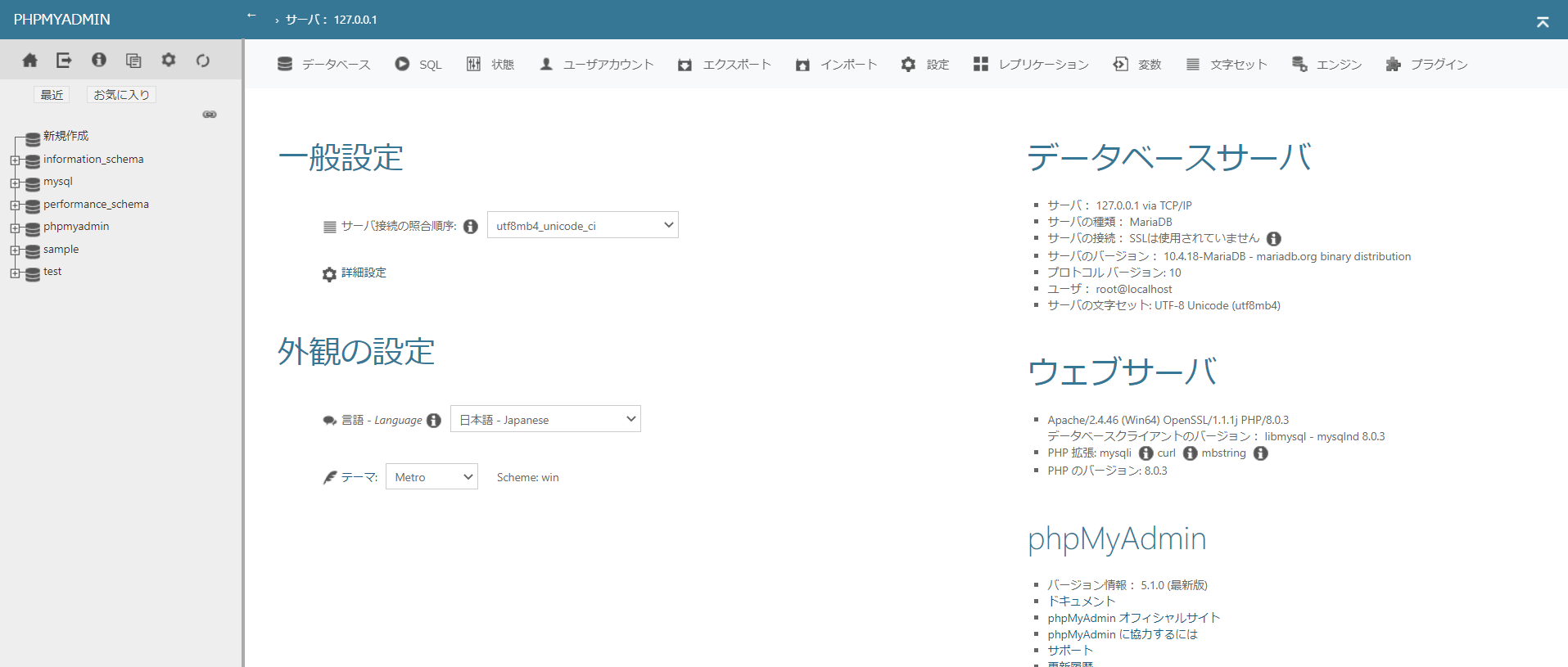
Task: Open the 文字セット charsets tab
Action: 1226,64
